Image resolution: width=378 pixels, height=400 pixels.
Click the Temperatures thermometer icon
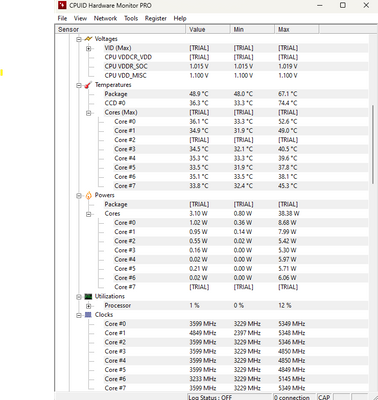(88, 85)
